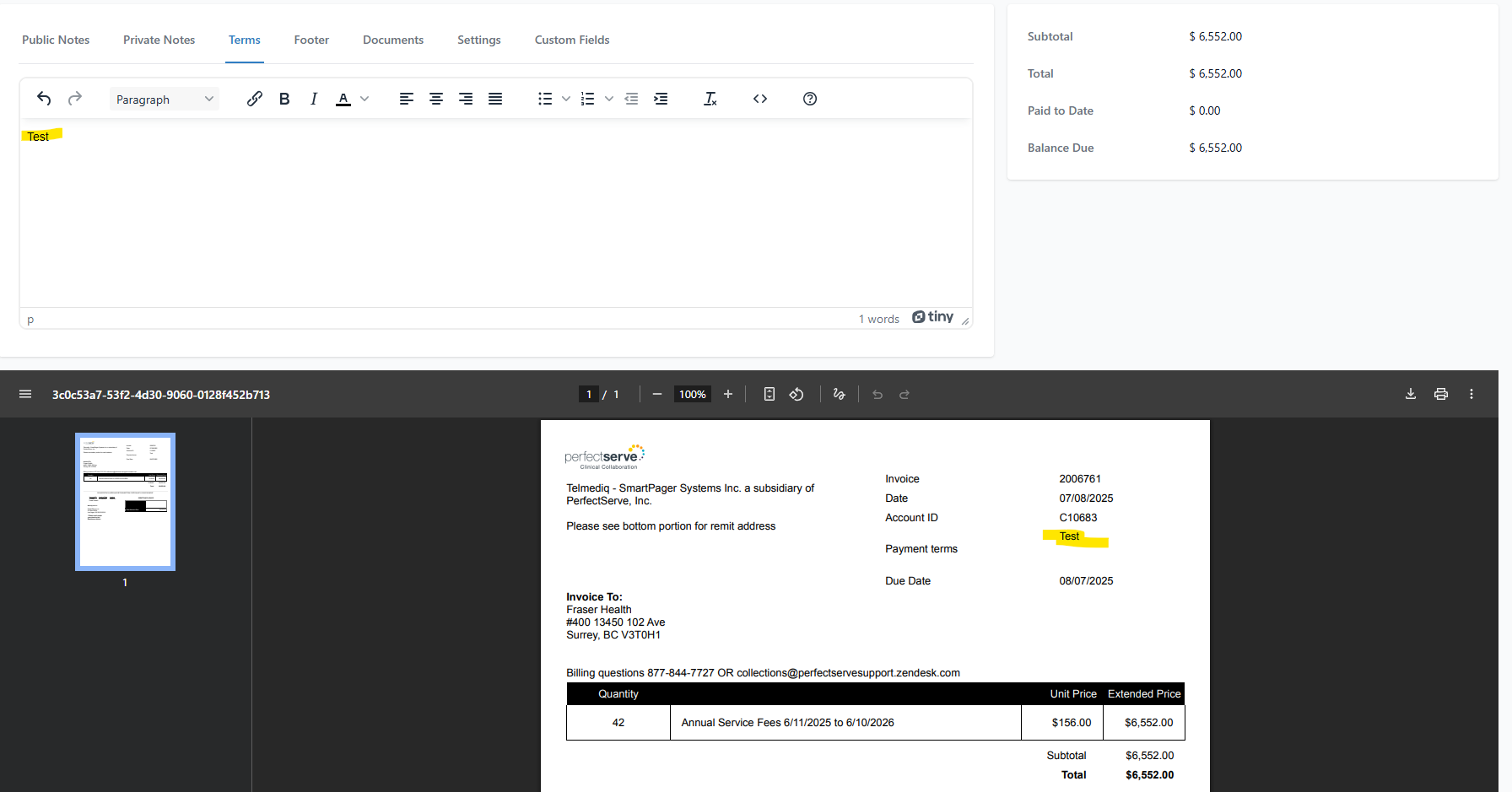Insert a link using the link icon
This screenshot has height=792, width=1512.
click(x=254, y=99)
